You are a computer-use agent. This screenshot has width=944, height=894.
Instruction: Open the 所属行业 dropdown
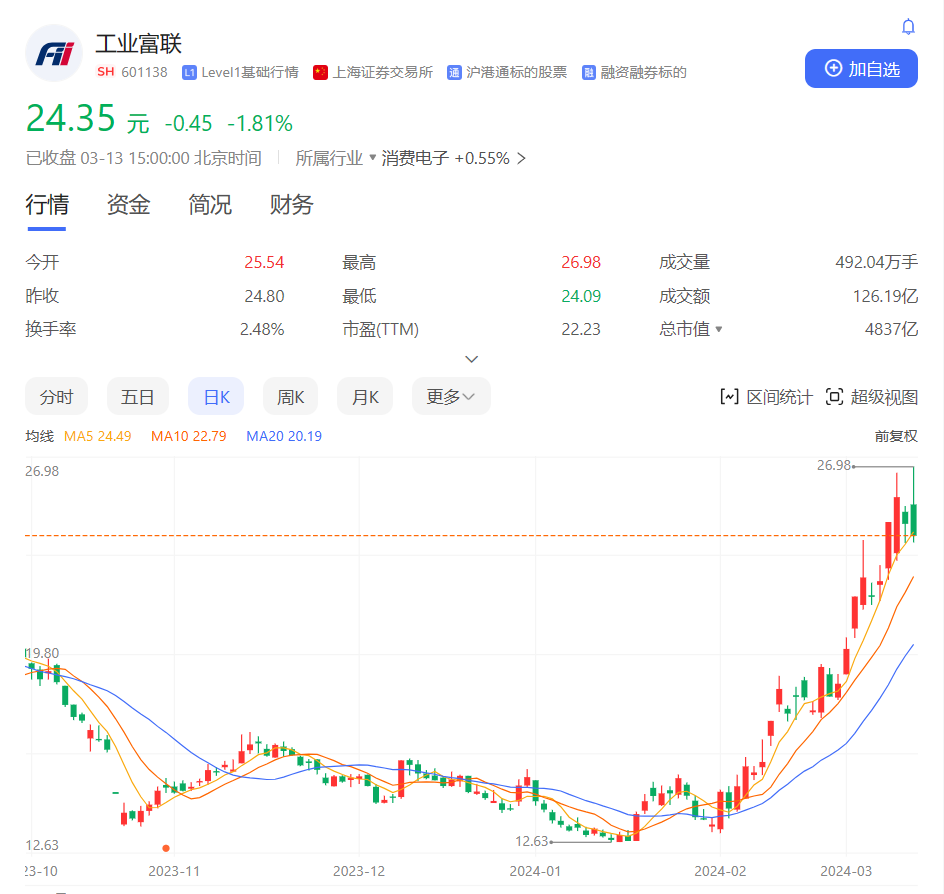tap(335, 158)
